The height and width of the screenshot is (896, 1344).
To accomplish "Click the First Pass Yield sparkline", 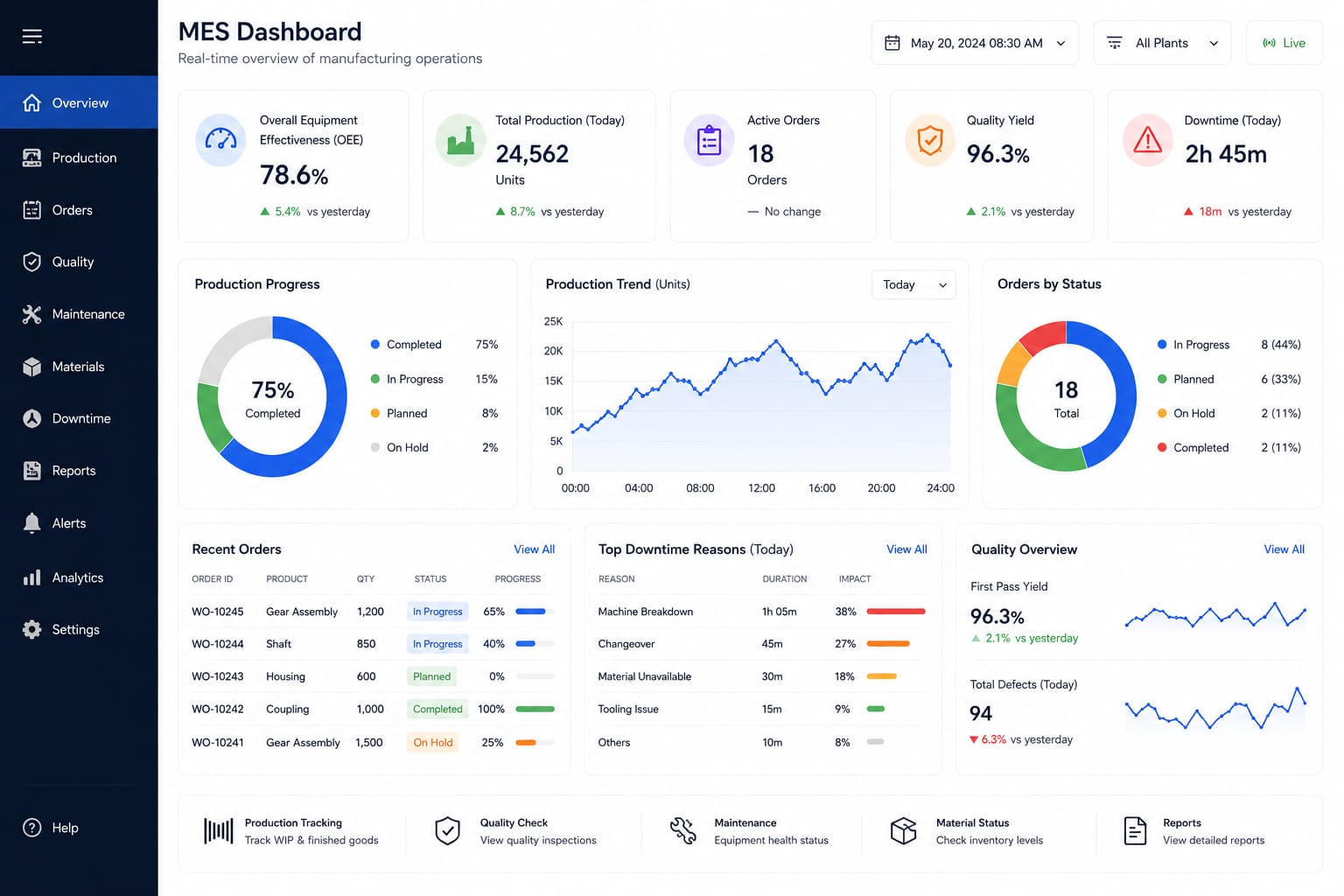I will coord(1215,616).
